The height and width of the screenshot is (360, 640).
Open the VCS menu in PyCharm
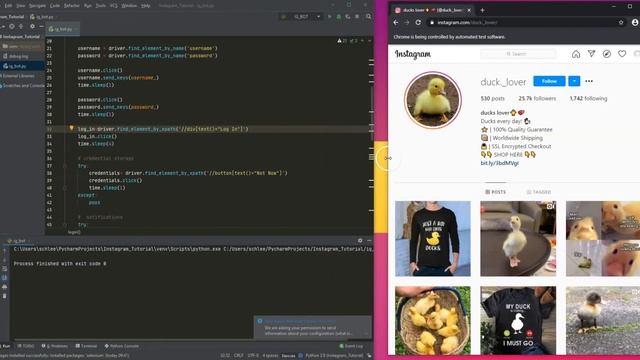pyautogui.click(x=114, y=6)
